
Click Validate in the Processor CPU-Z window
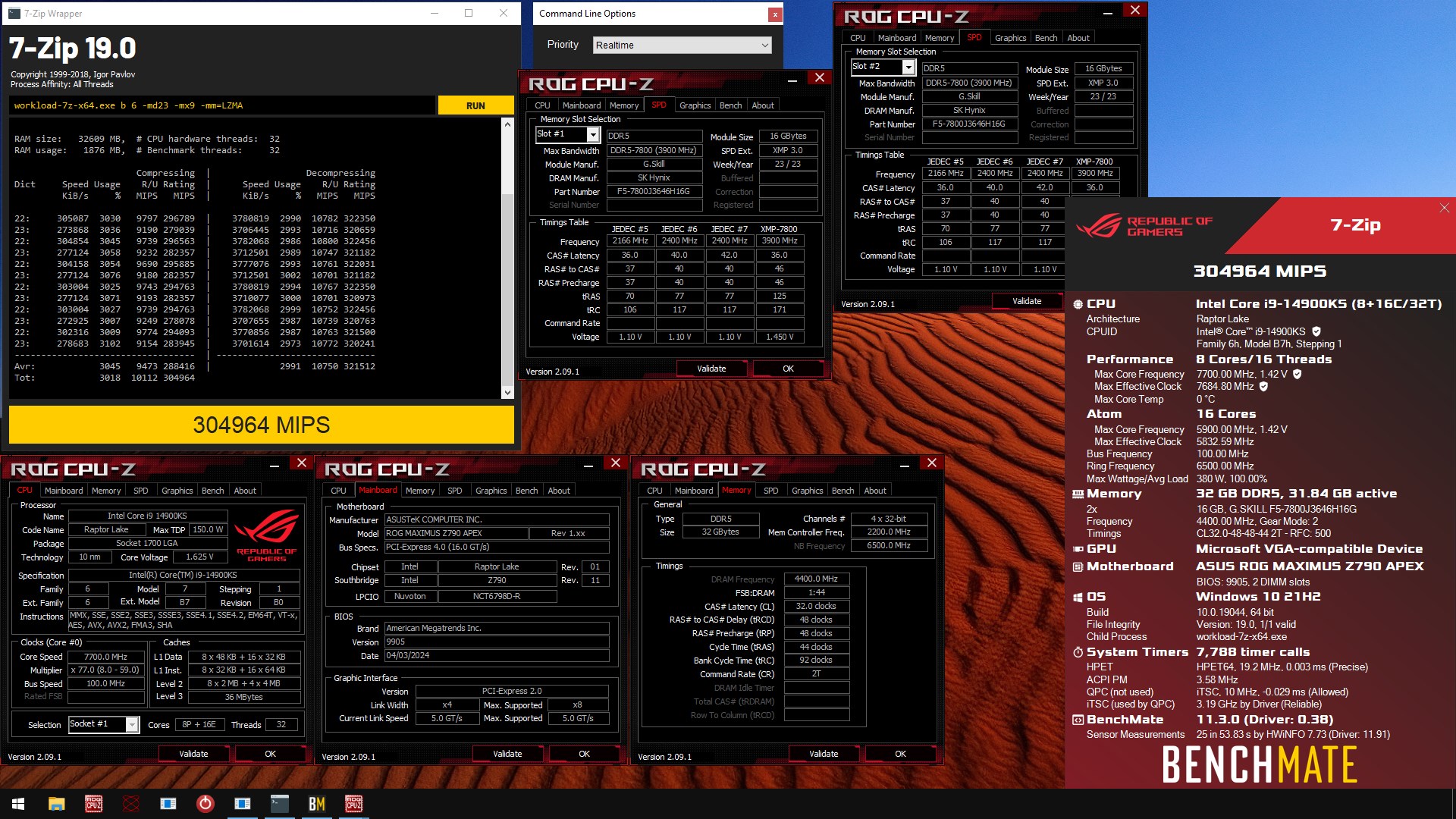[193, 754]
